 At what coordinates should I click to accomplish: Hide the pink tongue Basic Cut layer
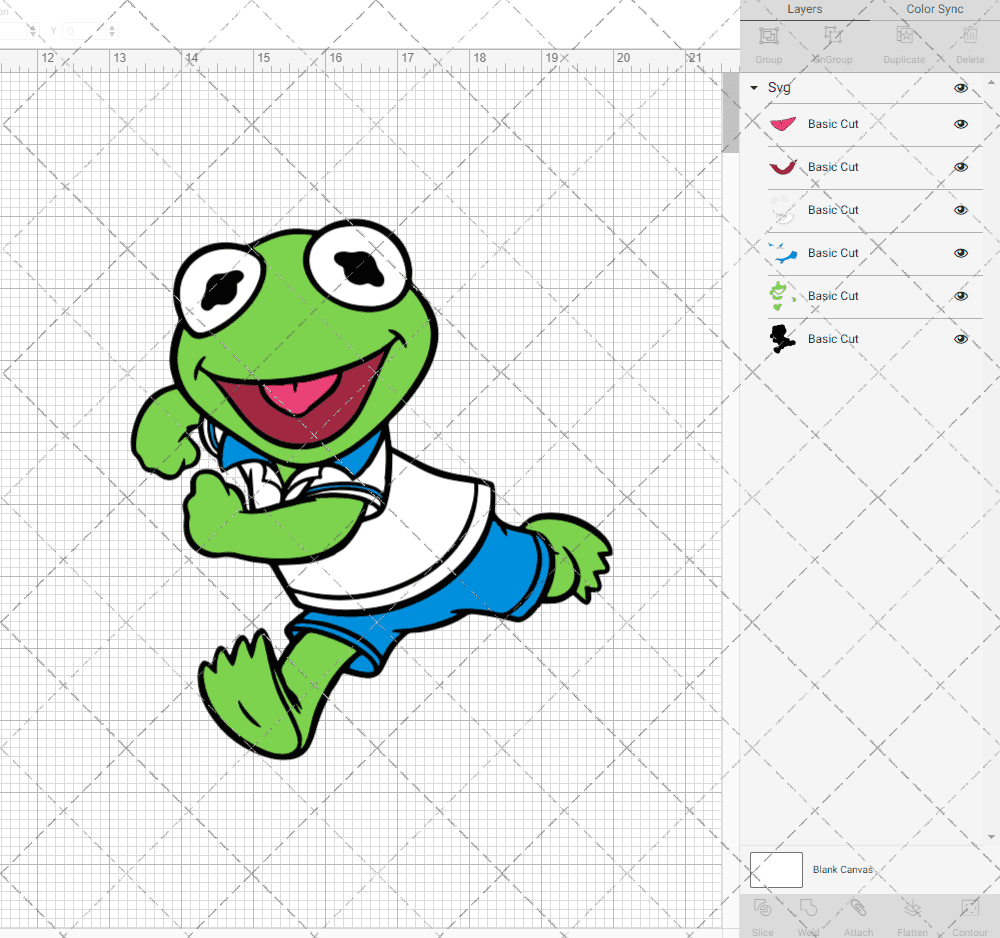coord(961,124)
